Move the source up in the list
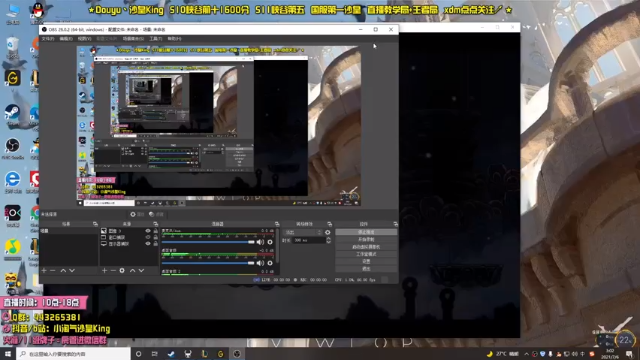This screenshot has width=640, height=360. tap(133, 271)
